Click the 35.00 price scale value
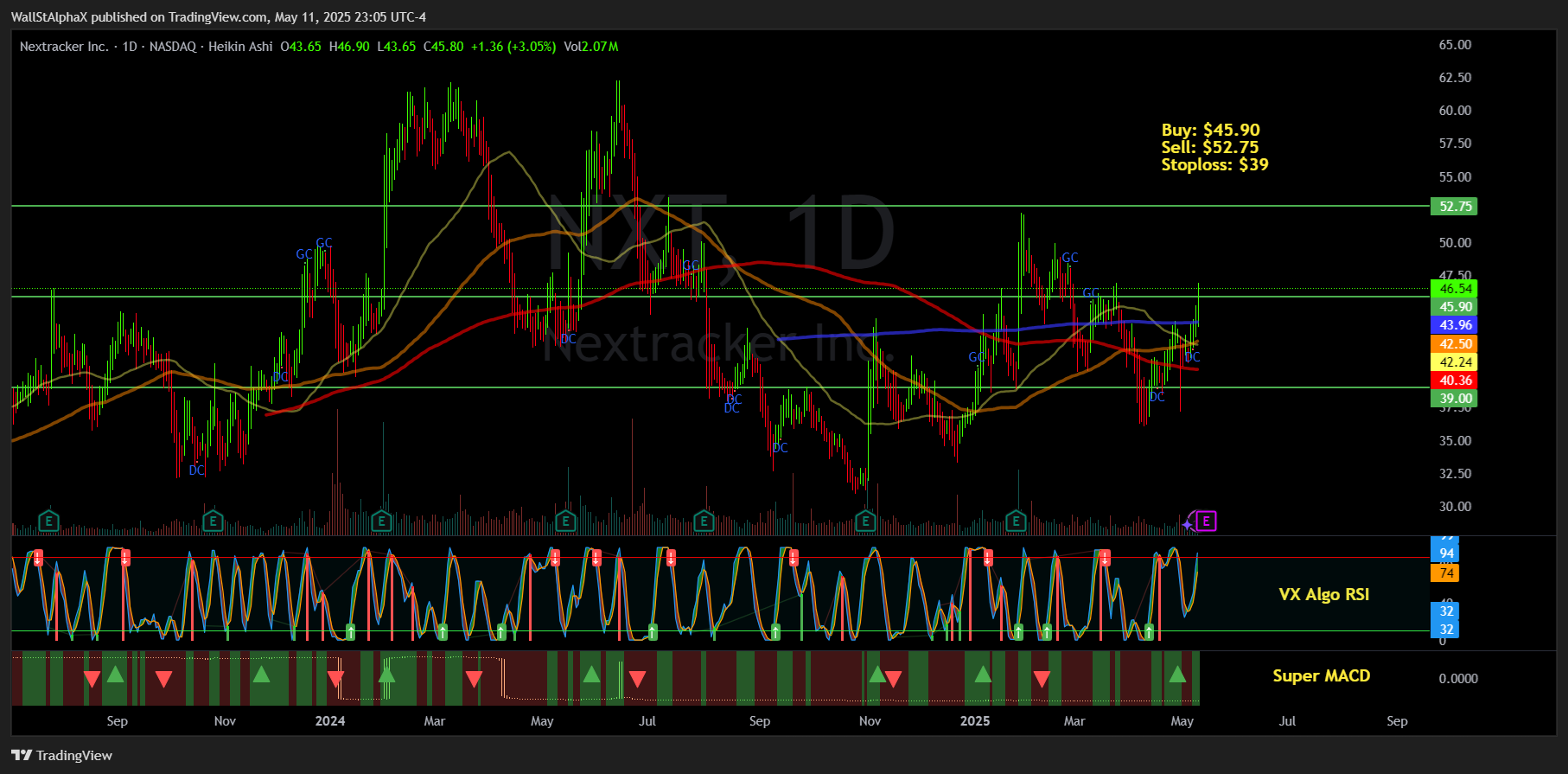 point(1455,440)
